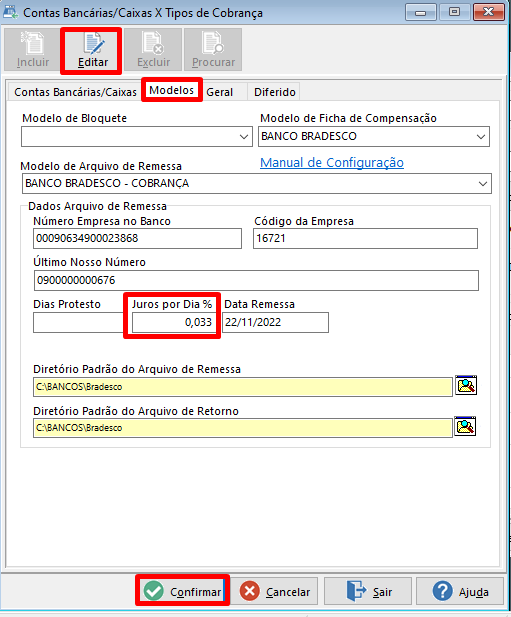Browse folder for Arquivo de Remessa directory
This screenshot has width=511, height=617.
click(466, 385)
